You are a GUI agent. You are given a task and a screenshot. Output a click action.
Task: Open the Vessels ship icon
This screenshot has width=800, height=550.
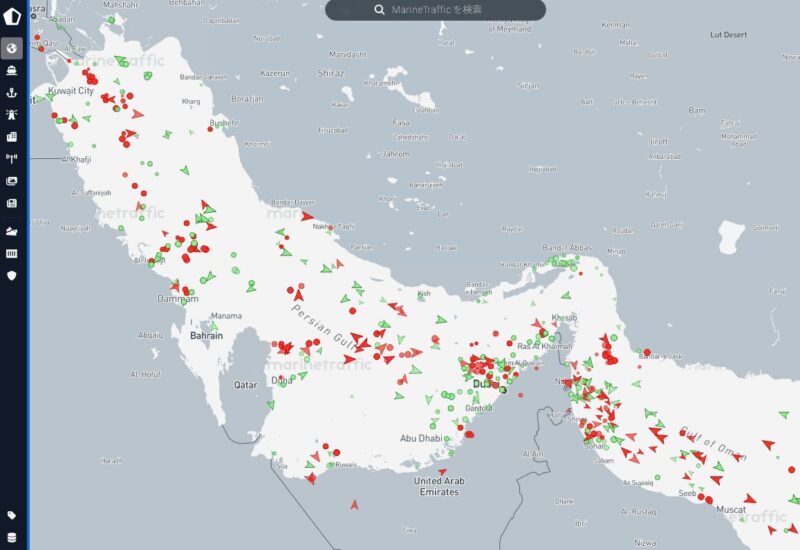pyautogui.click(x=13, y=71)
